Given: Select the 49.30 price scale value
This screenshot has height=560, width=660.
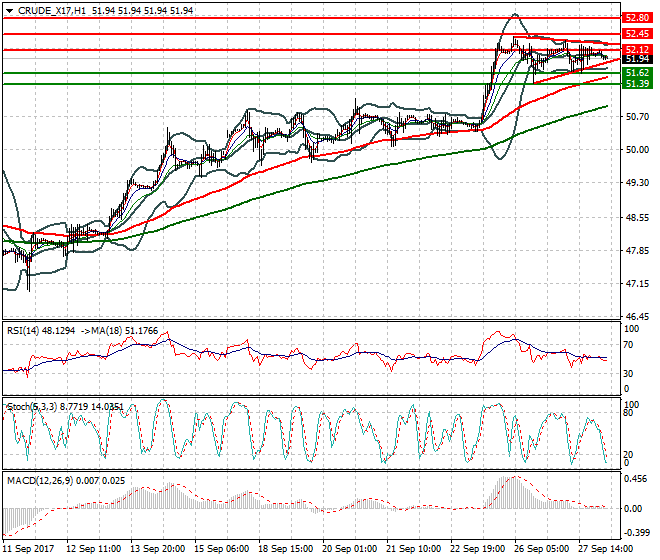Looking at the screenshot, I should coord(637,183).
